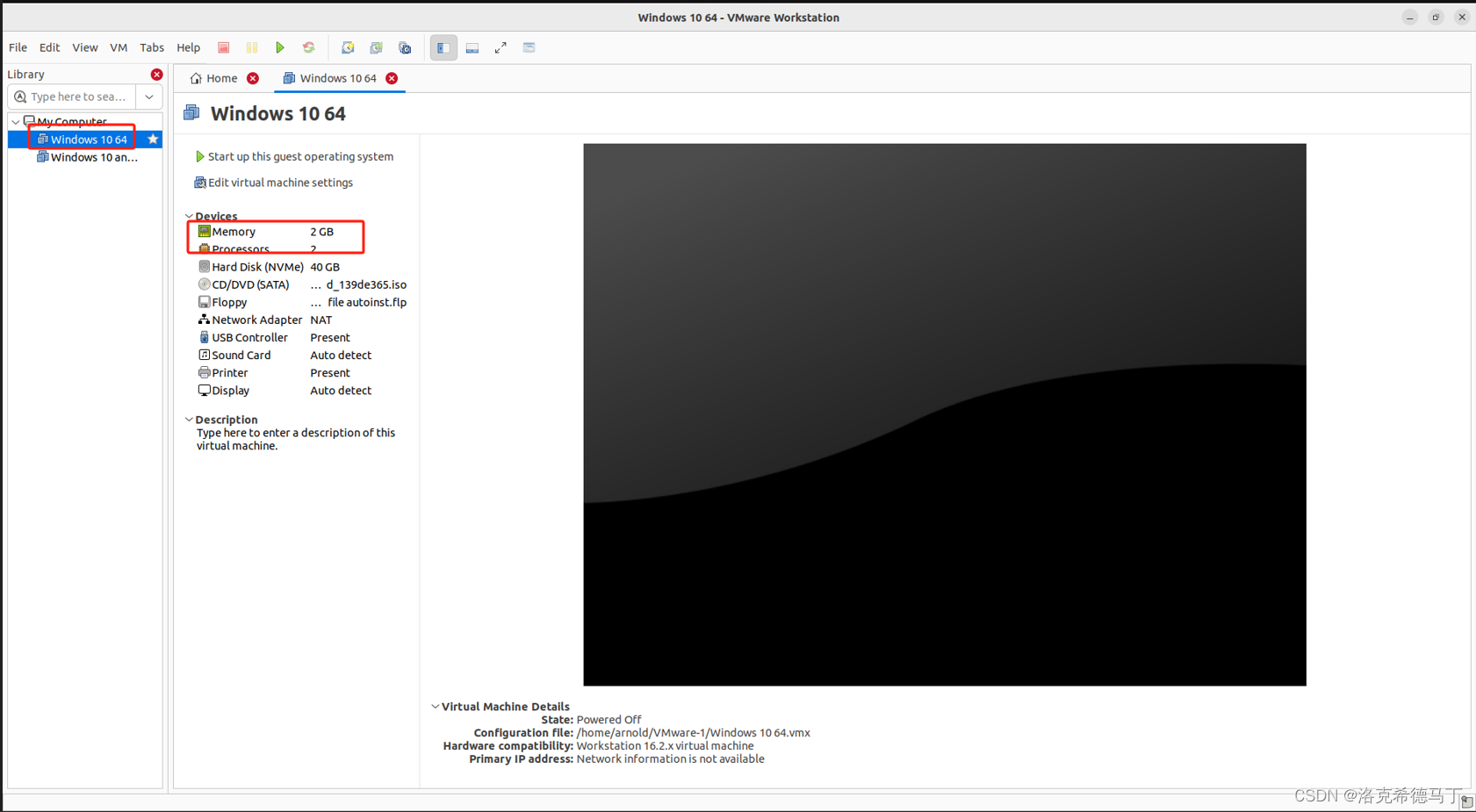Image resolution: width=1476 pixels, height=812 pixels.
Task: Collapse the Devices section
Action: pos(189,216)
